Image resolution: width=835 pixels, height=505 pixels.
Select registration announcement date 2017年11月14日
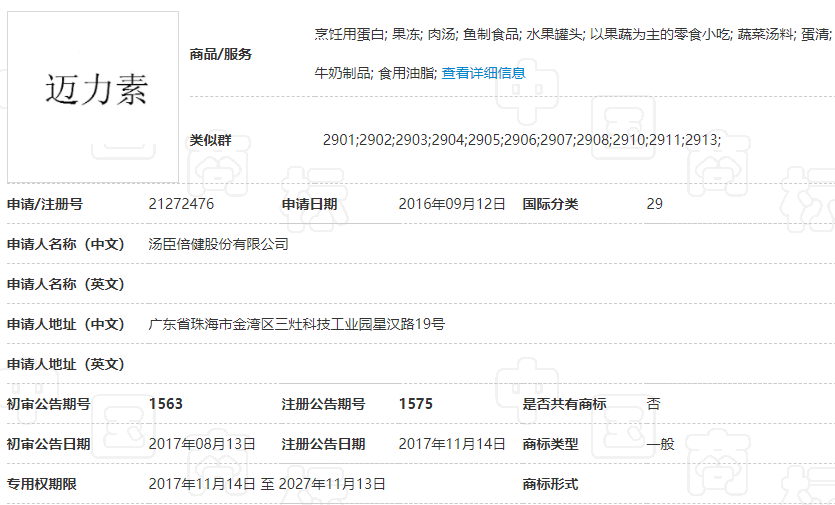tap(452, 444)
